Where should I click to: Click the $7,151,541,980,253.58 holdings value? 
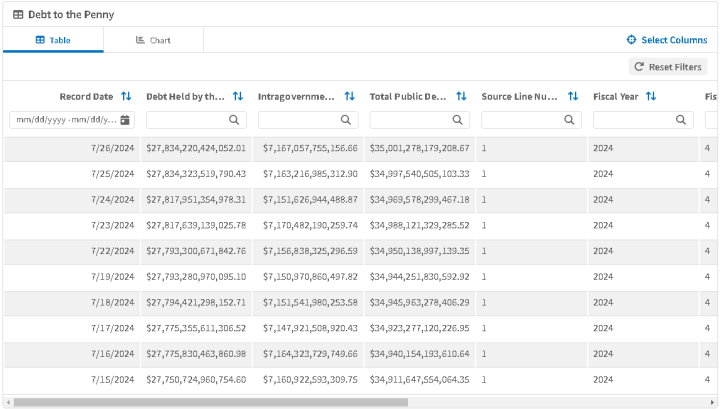click(310, 303)
